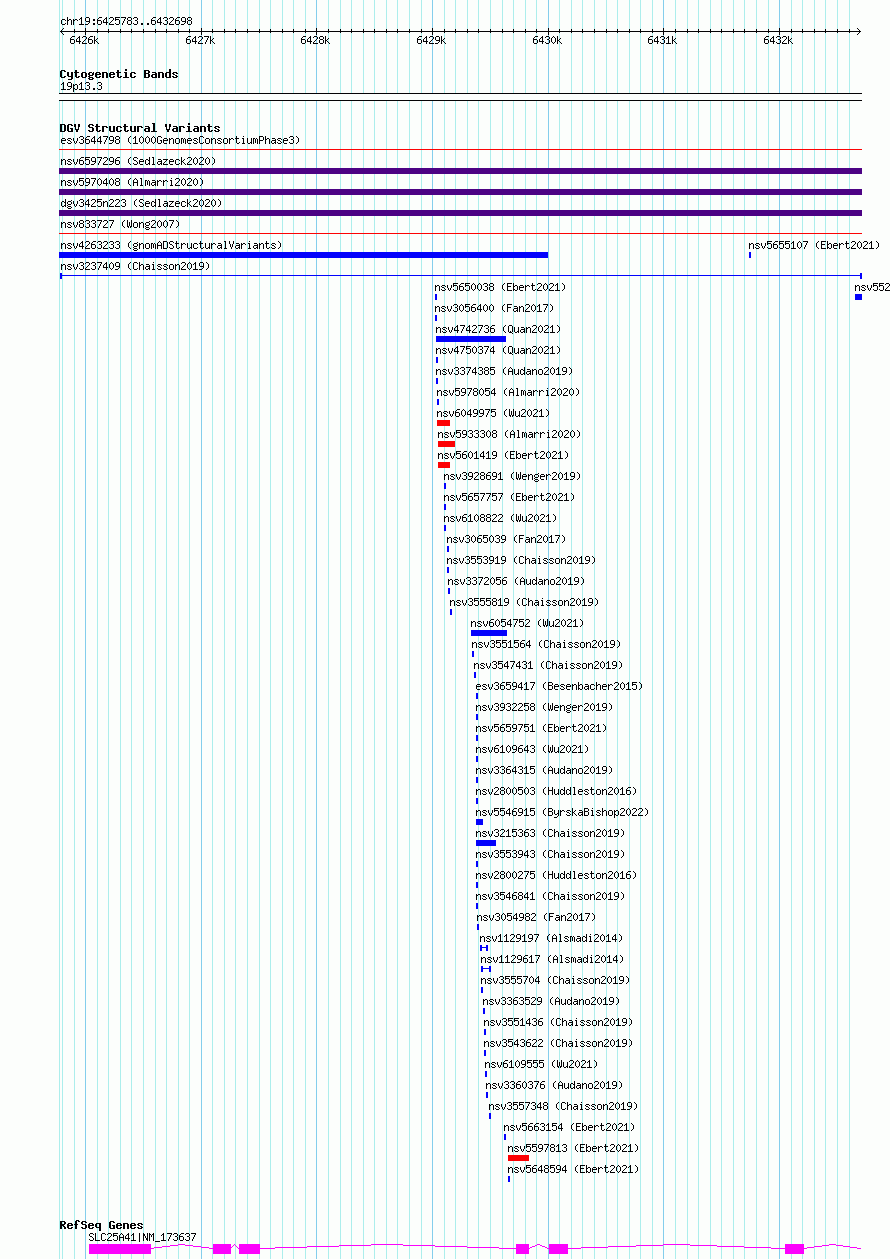
Task: Click the red bar under nsv6049975
Action: [443, 423]
